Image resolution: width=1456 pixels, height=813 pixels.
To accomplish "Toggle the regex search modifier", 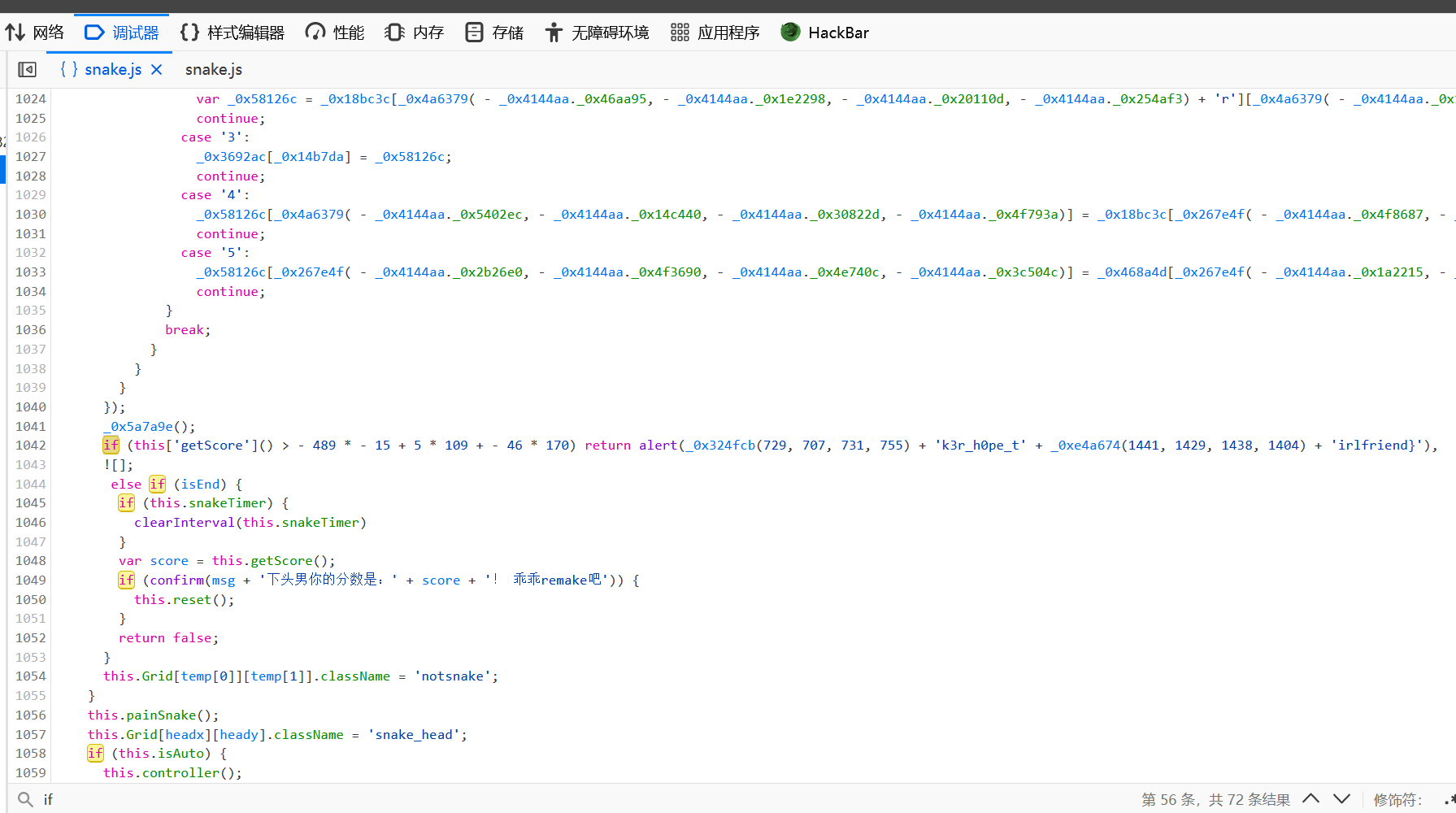I will pyautogui.click(x=1449, y=799).
